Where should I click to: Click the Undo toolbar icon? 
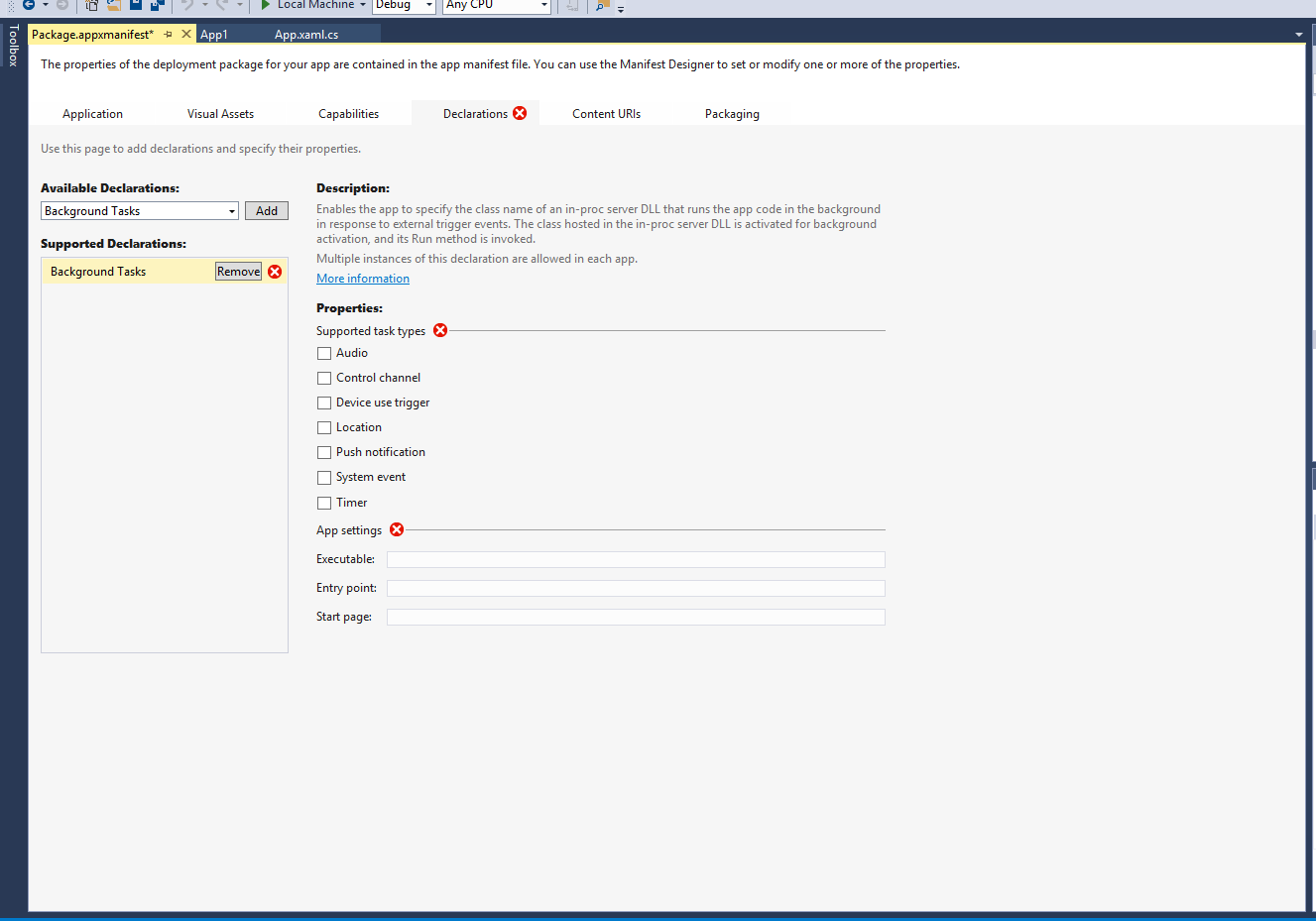187,5
